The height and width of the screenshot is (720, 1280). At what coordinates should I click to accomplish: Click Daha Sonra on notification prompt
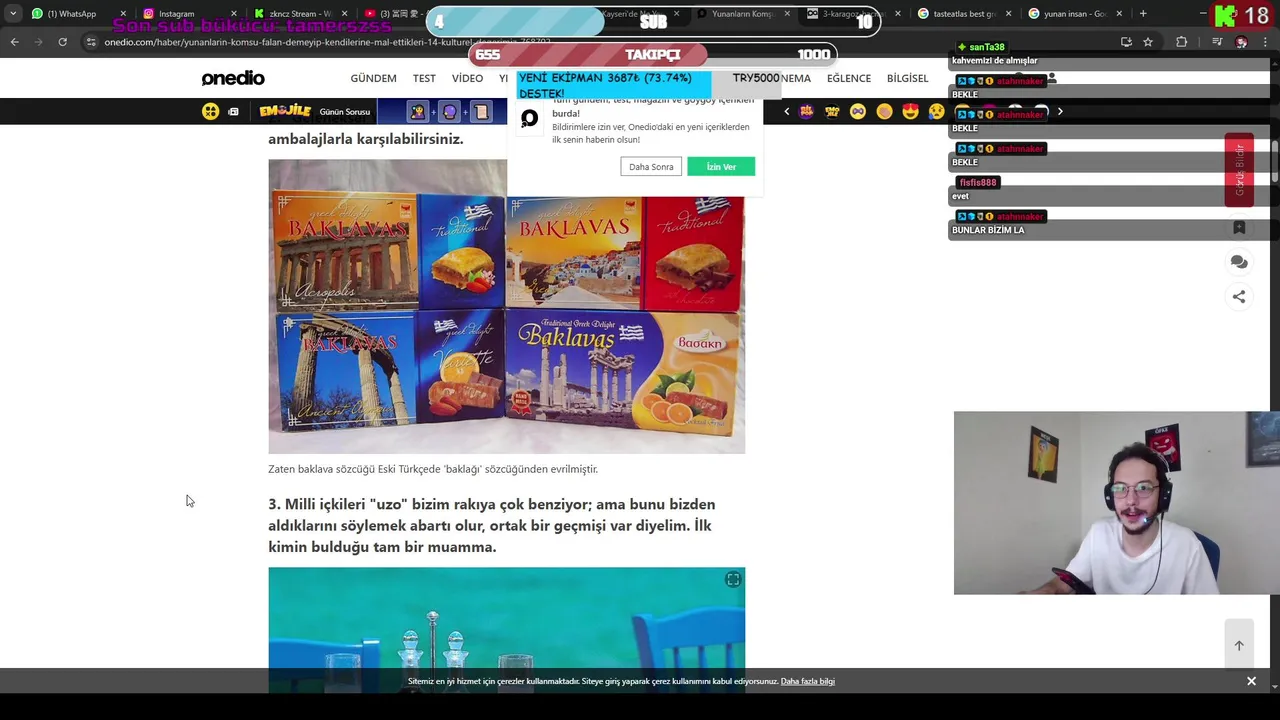tap(651, 167)
